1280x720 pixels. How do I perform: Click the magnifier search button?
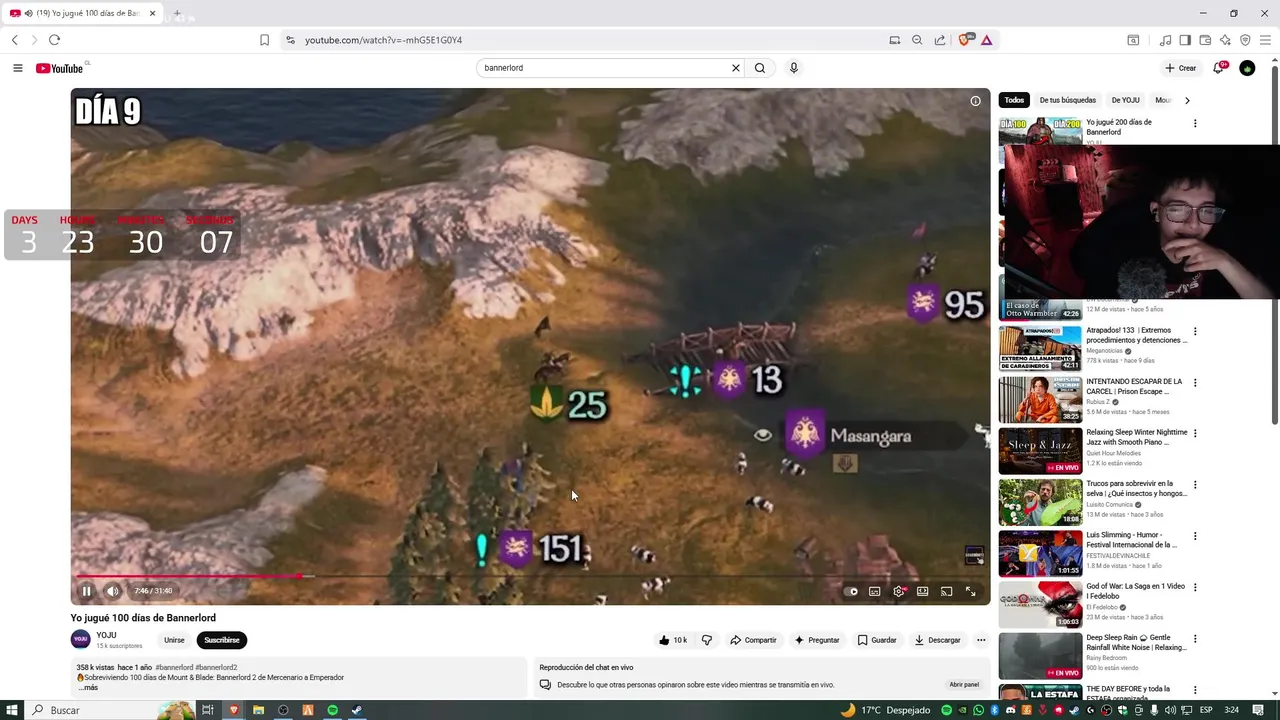pos(760,68)
